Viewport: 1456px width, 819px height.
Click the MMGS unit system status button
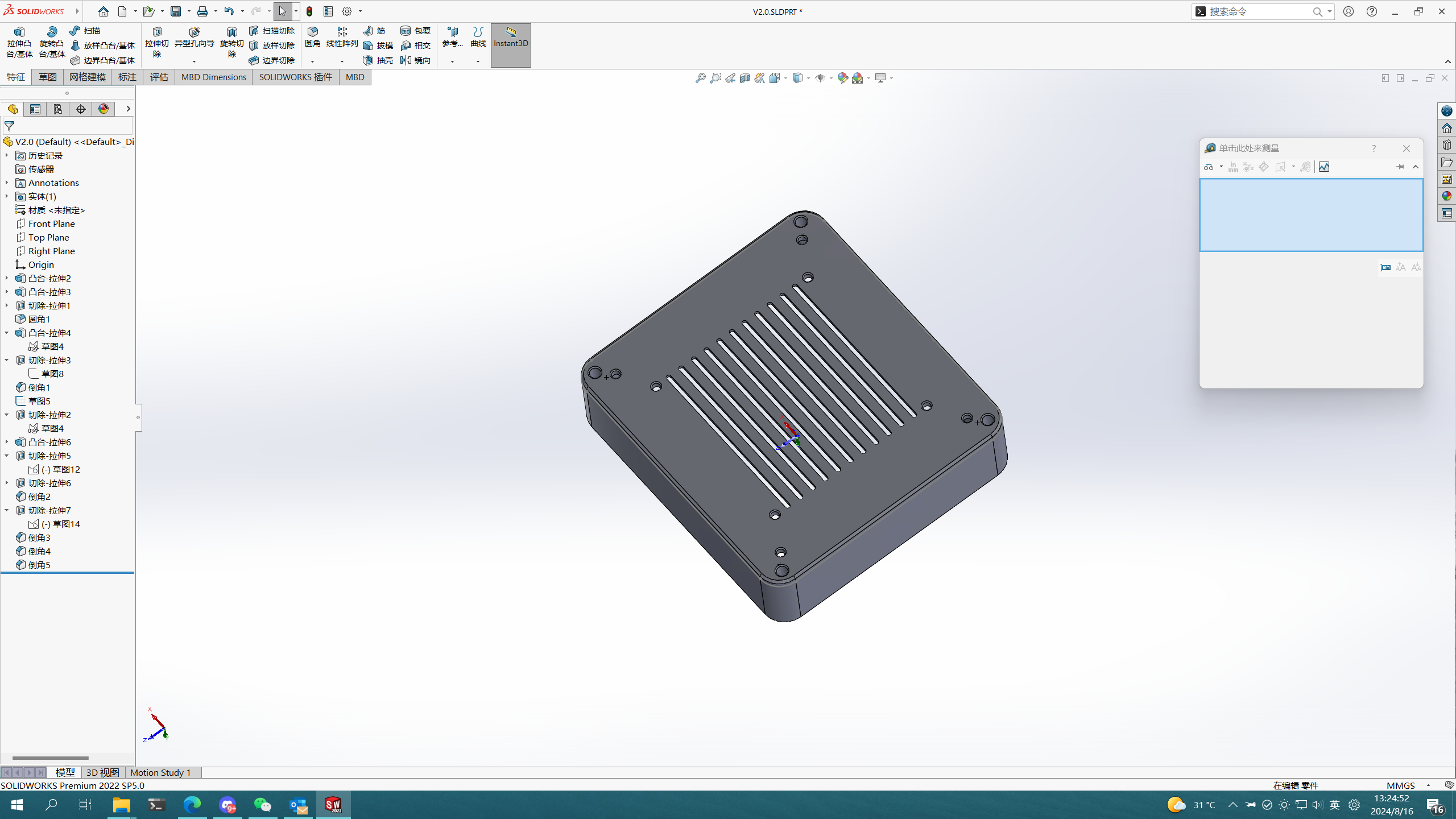(1400, 785)
